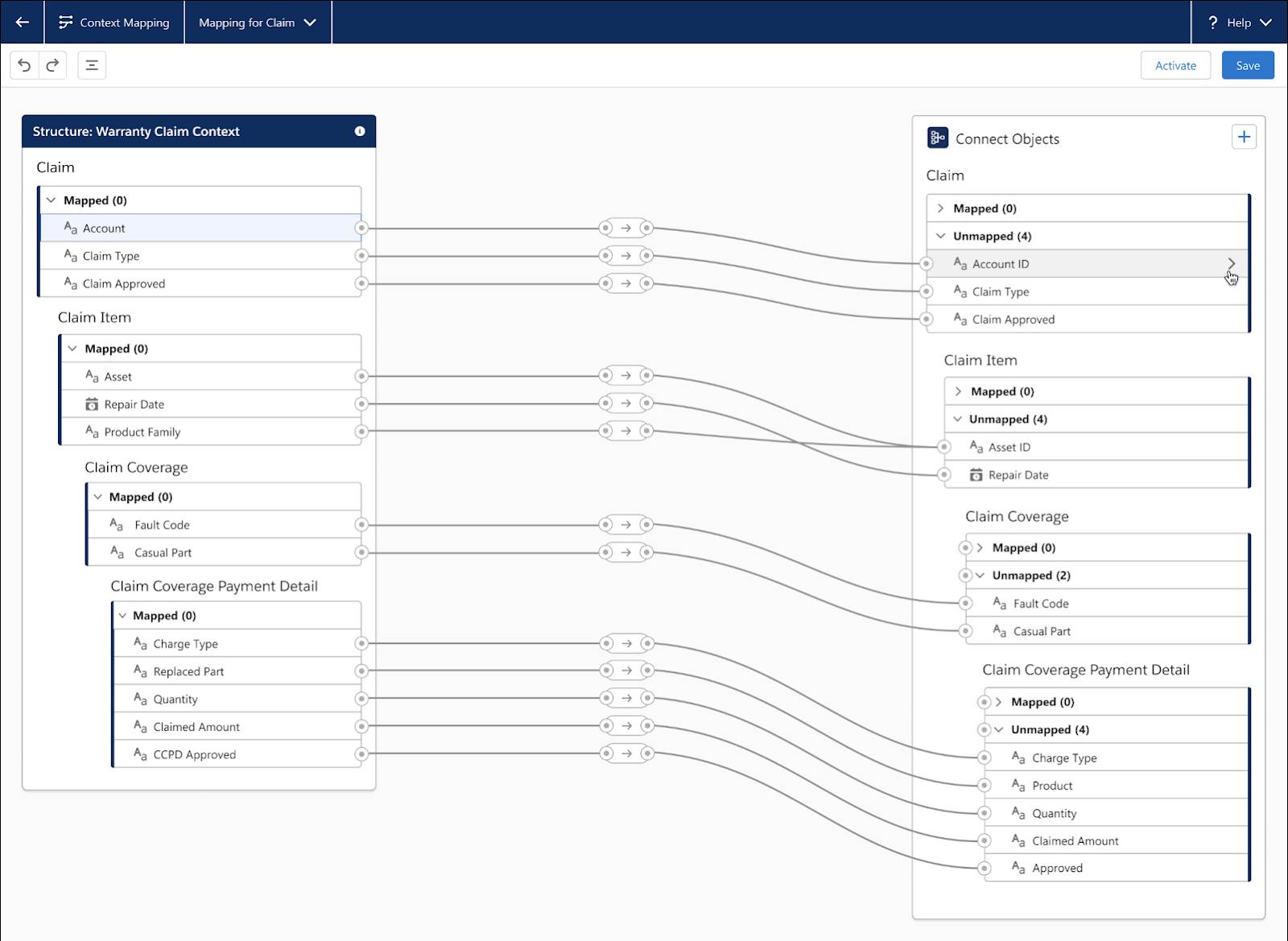Viewport: 1288px width, 941px height.
Task: Click the undo icon
Action: tap(23, 65)
